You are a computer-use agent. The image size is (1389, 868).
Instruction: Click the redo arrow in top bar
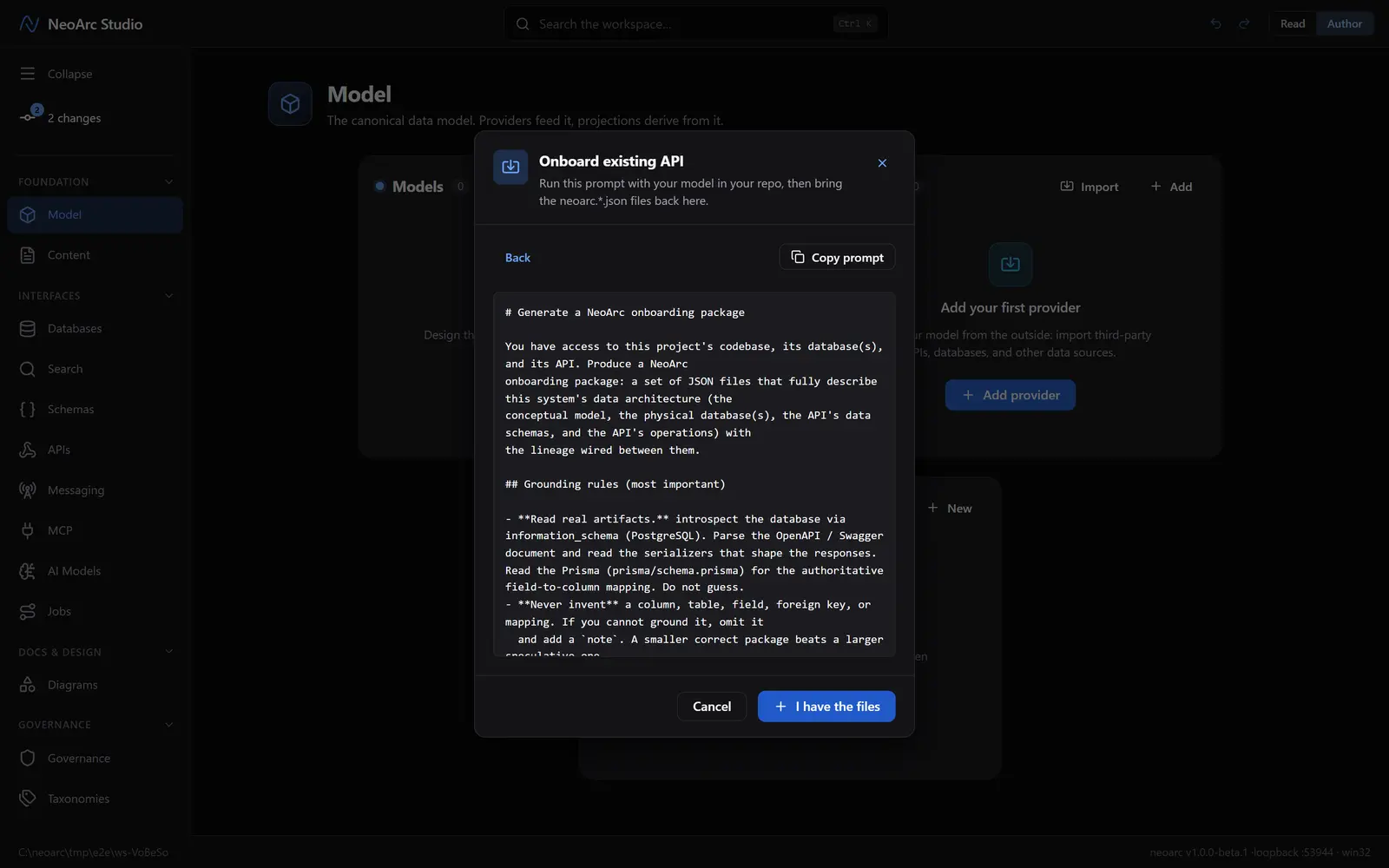(x=1244, y=23)
